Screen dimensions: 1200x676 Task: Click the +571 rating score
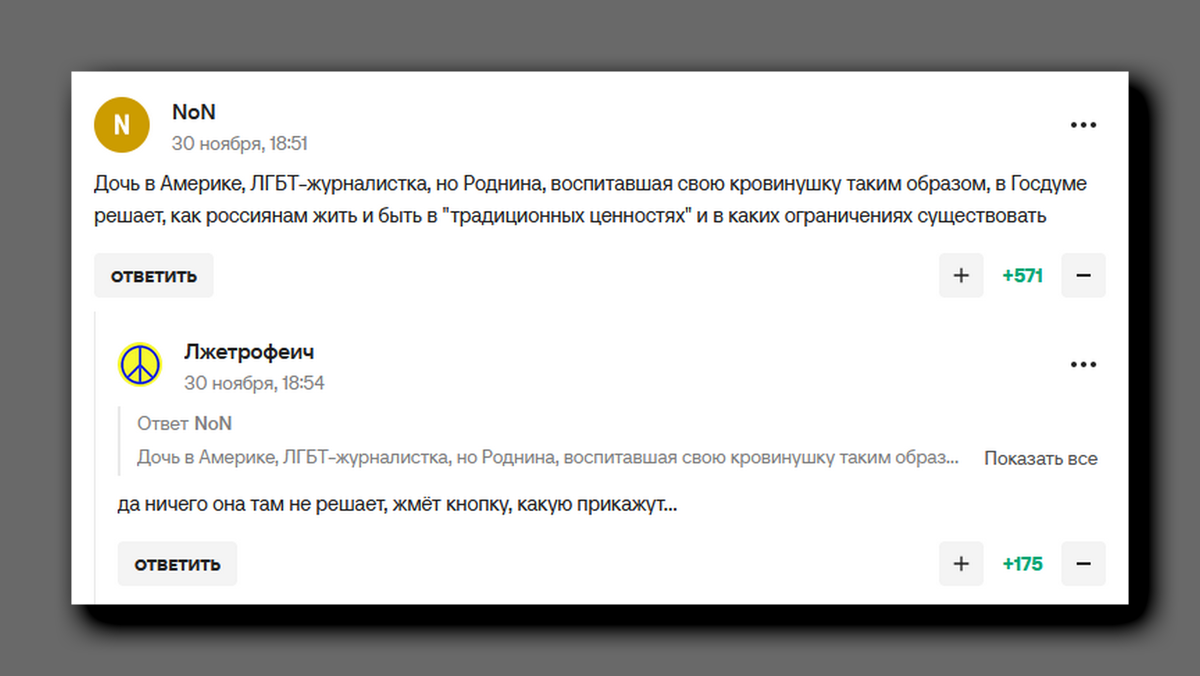click(x=1022, y=276)
